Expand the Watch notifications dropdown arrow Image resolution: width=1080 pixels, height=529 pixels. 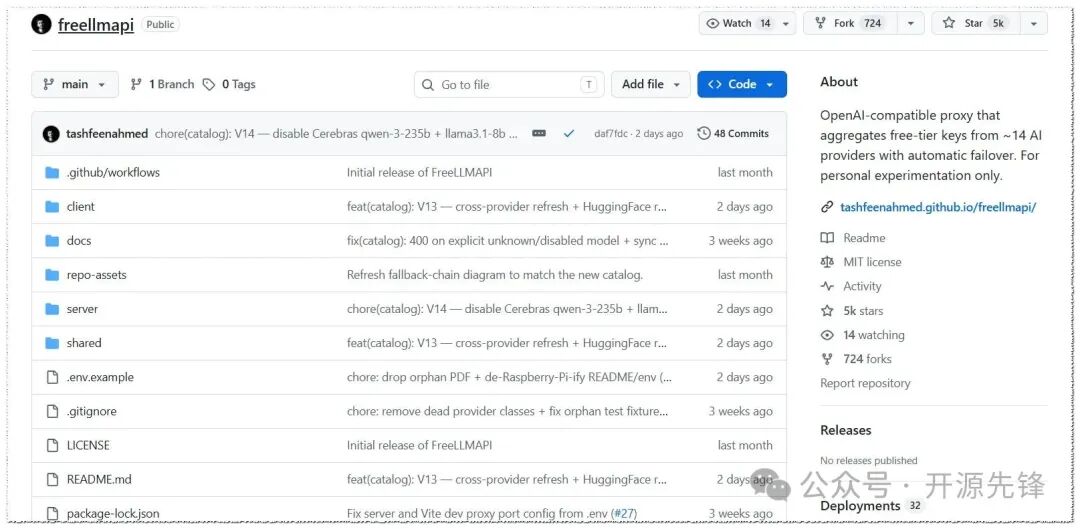tap(786, 23)
